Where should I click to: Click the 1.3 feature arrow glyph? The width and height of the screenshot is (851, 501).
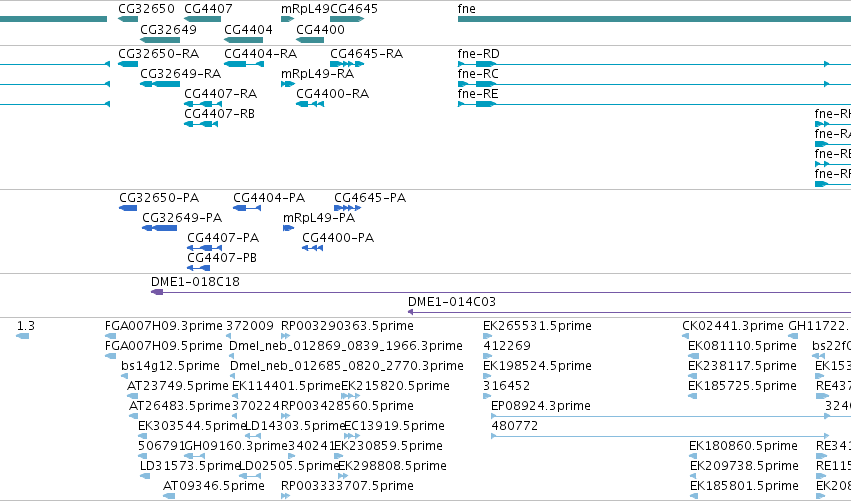coord(22,336)
